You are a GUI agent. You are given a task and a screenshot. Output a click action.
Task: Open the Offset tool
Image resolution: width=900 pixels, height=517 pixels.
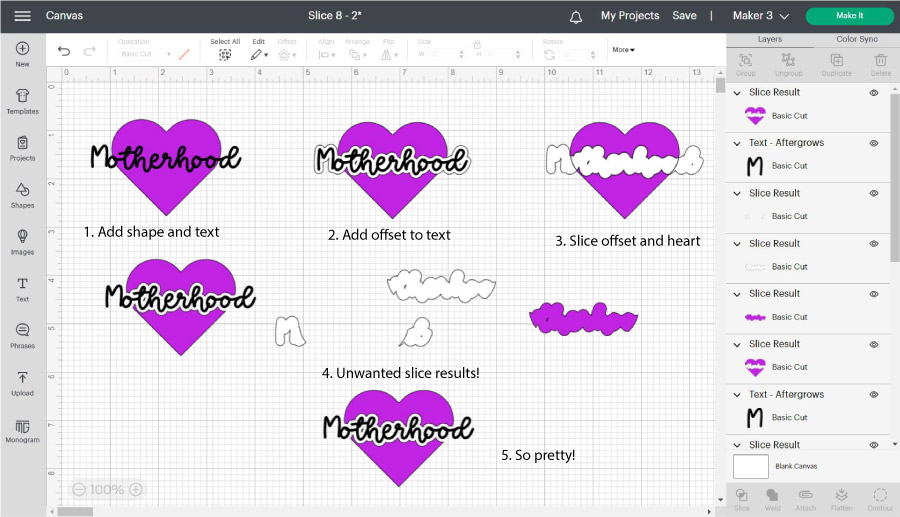coord(287,50)
